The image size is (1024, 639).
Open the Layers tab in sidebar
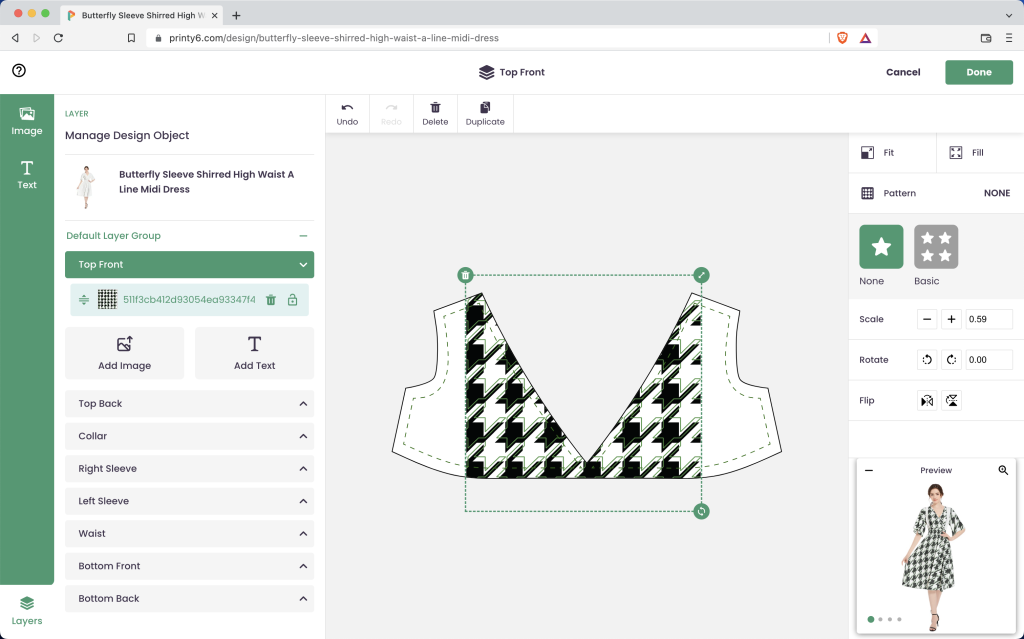(27, 609)
